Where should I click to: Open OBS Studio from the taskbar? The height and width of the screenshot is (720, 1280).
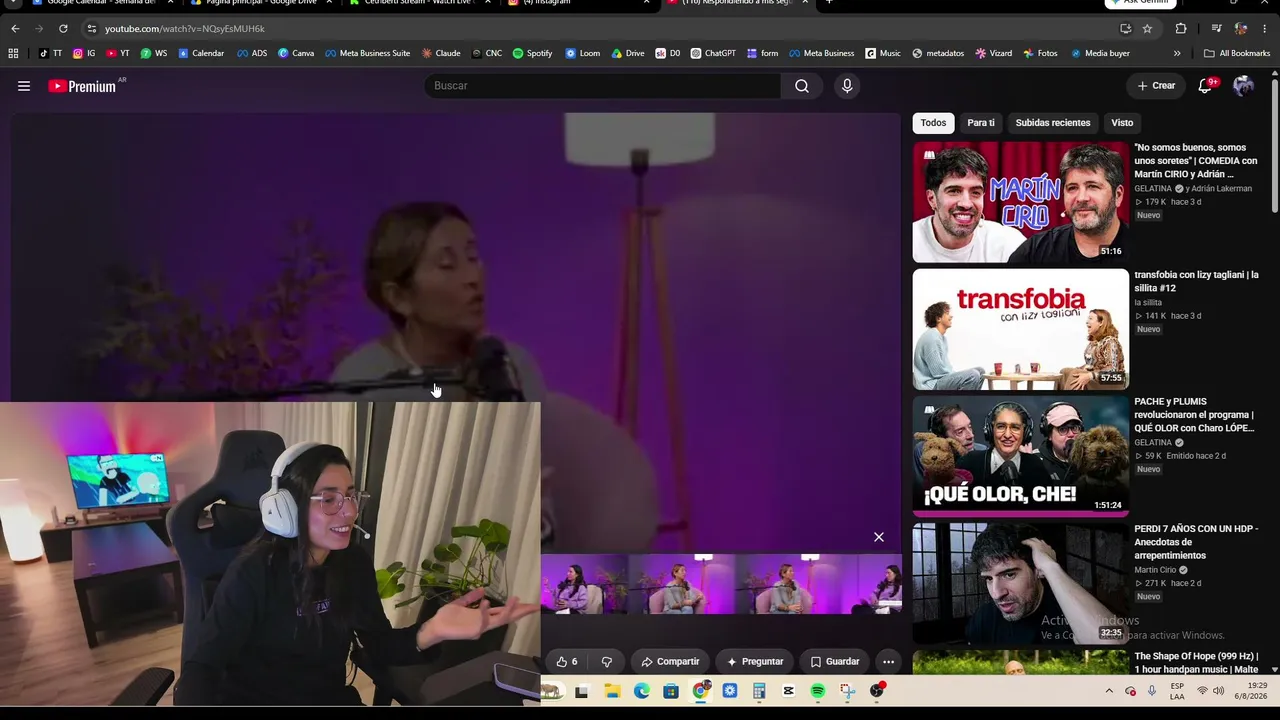pos(877,691)
